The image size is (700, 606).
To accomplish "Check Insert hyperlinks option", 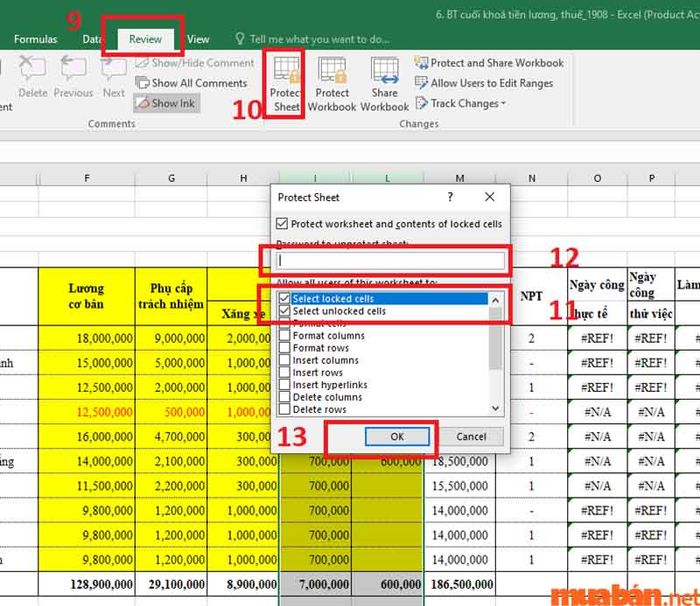I will pyautogui.click(x=284, y=384).
